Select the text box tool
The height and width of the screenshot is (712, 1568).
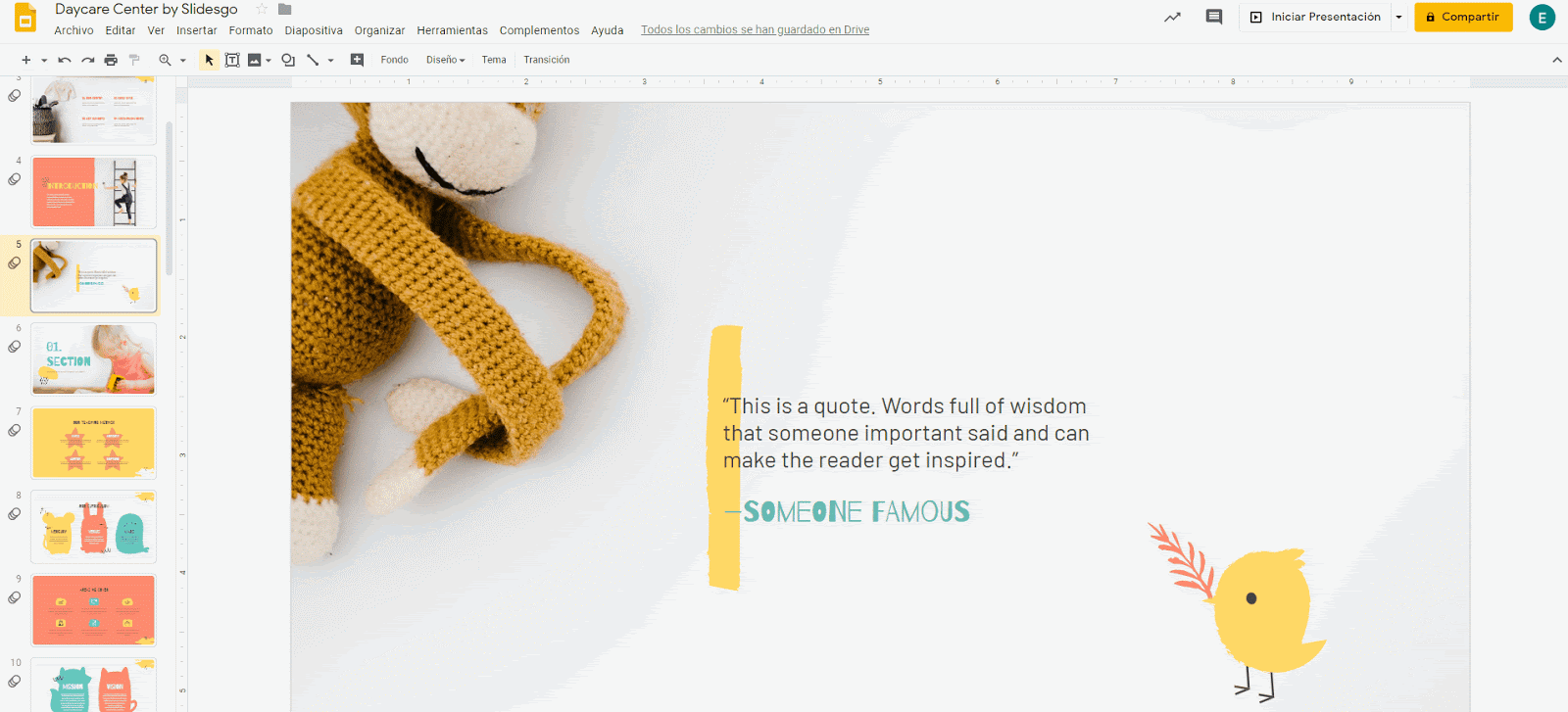point(232,60)
